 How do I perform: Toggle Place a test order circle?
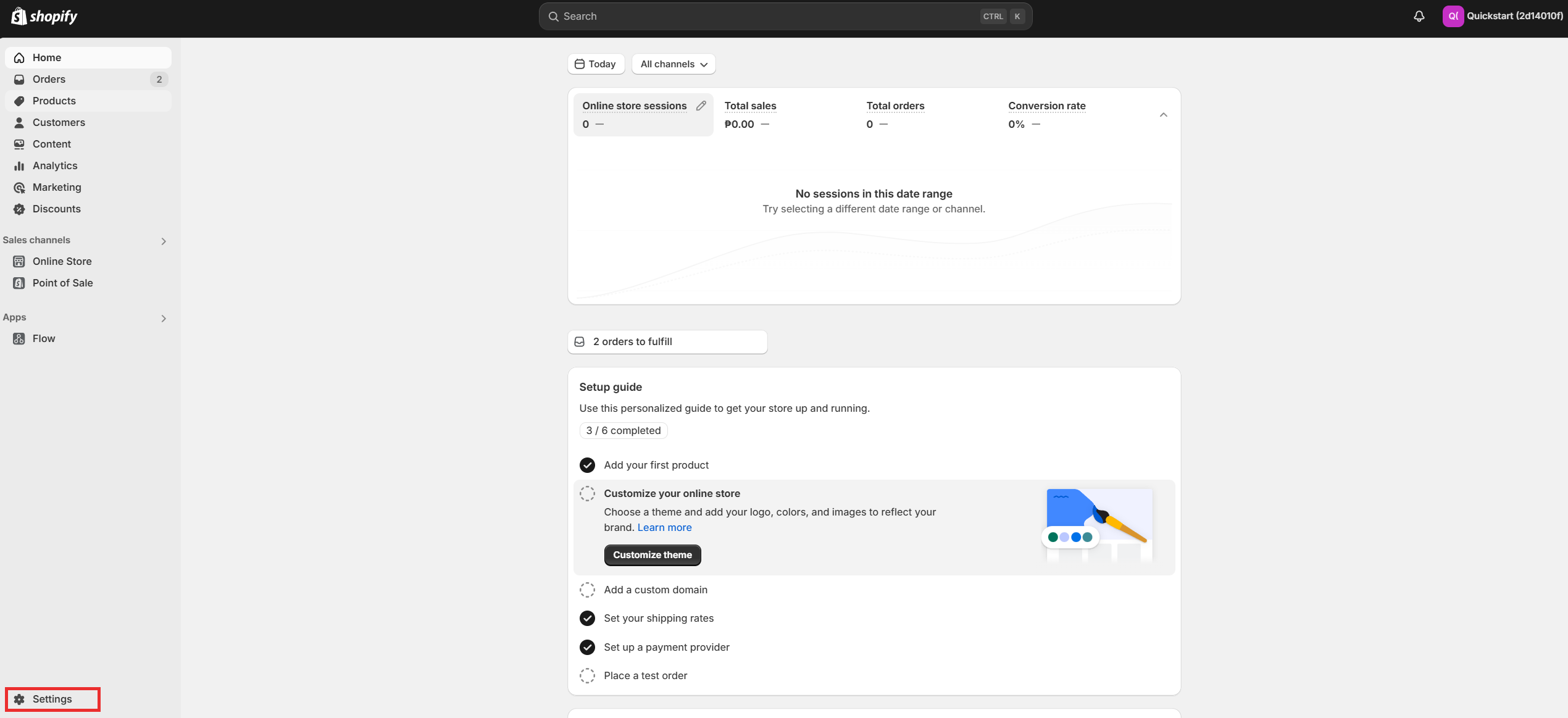pos(587,675)
